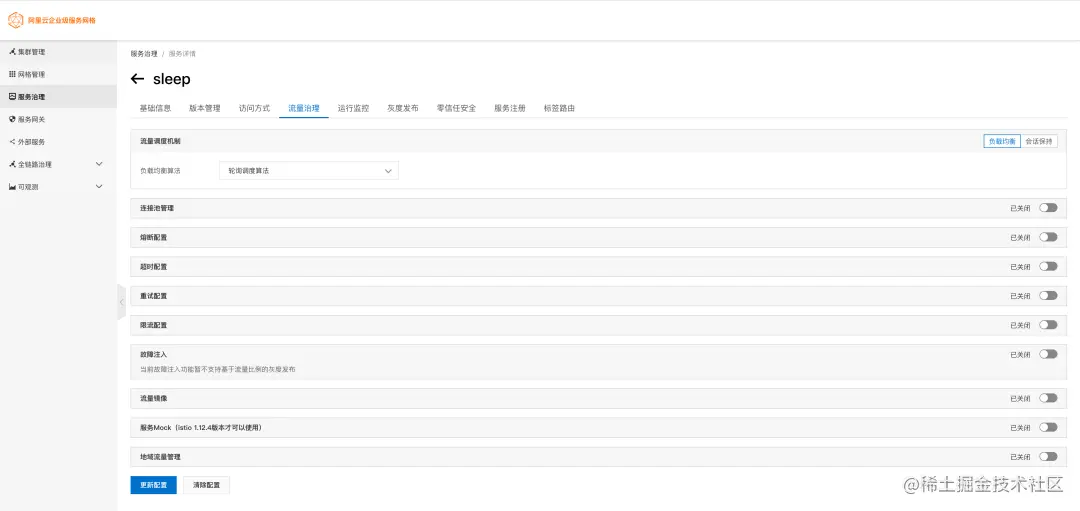
Task: Click the fault injection gray-release note text
Action: 218,369
